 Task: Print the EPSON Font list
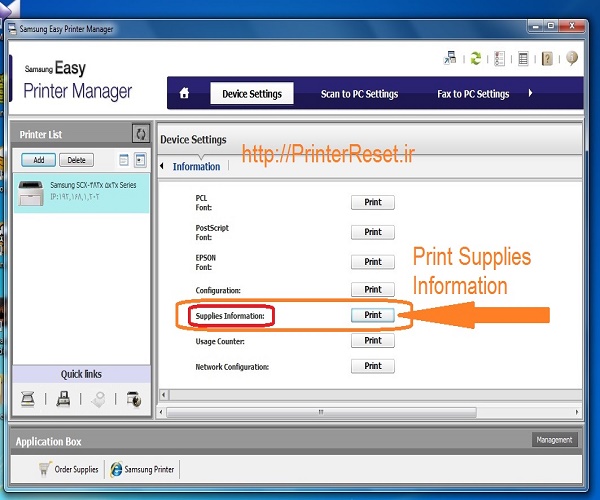[x=373, y=262]
